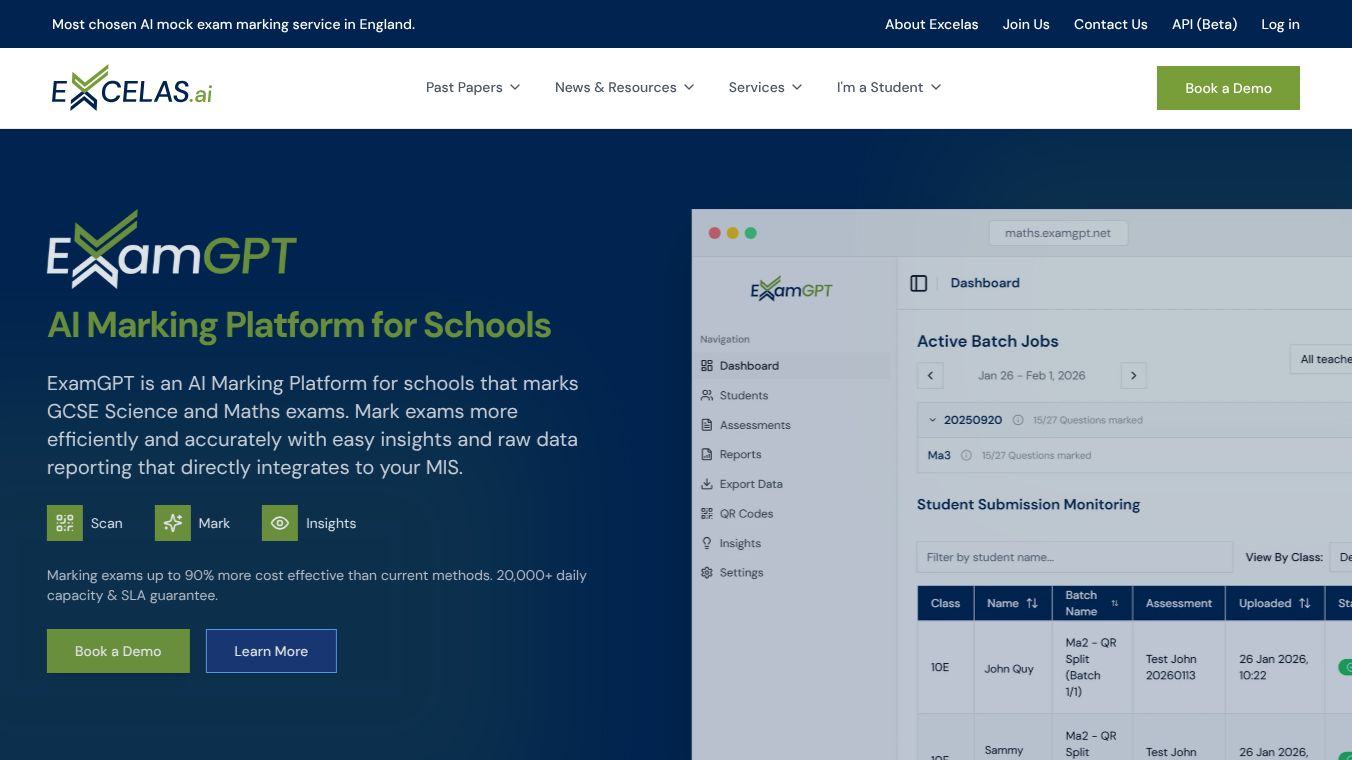Go to next week in date range
This screenshot has height=760, width=1352.
(1133, 376)
